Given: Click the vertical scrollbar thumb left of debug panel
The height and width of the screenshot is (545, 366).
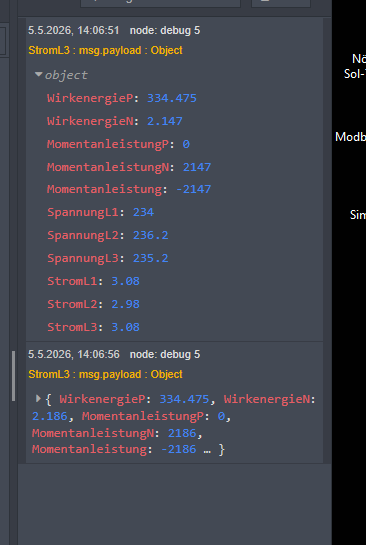Looking at the screenshot, I should pos(14,376).
